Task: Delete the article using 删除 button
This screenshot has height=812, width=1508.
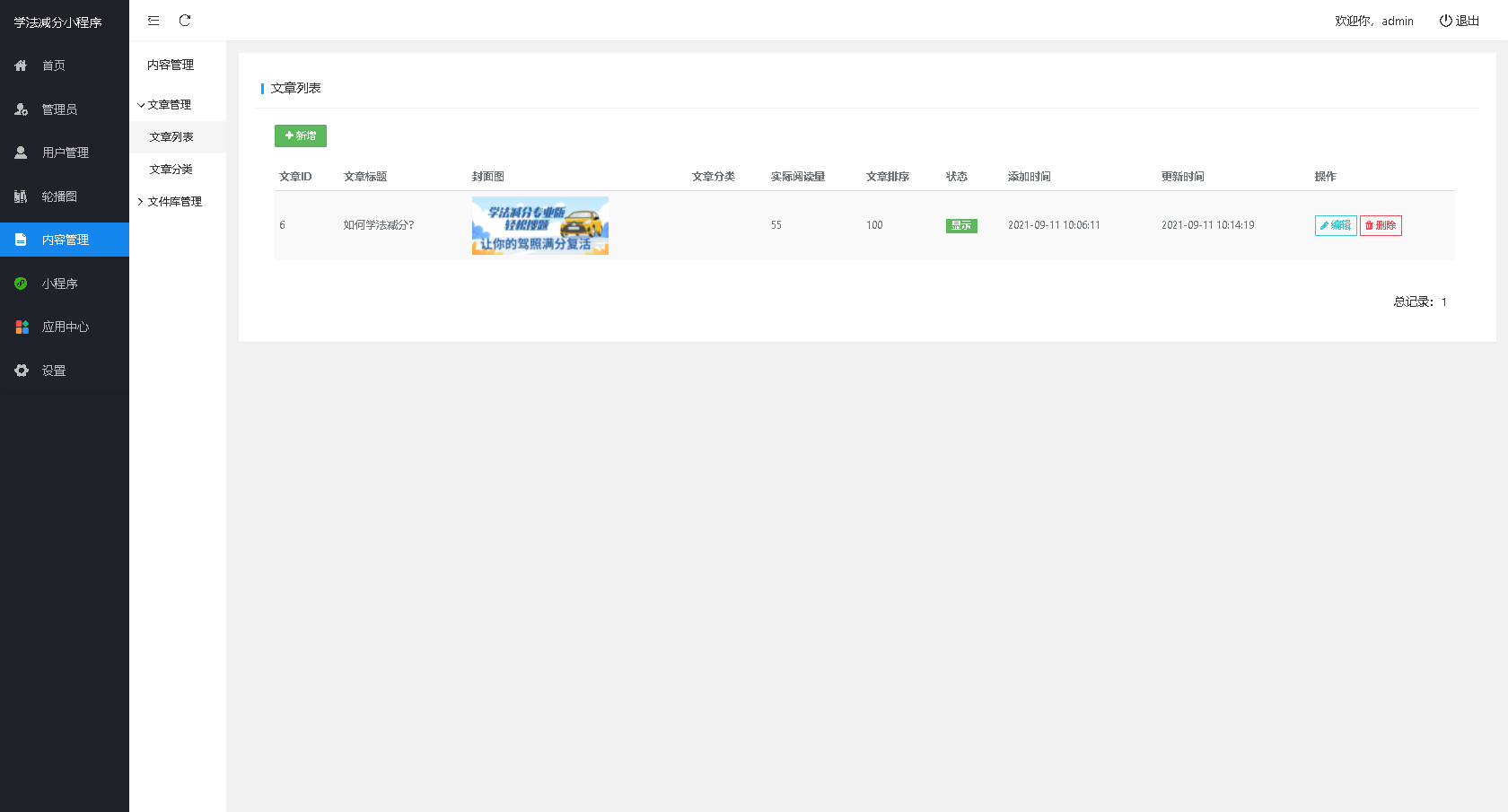Action: coord(1380,226)
